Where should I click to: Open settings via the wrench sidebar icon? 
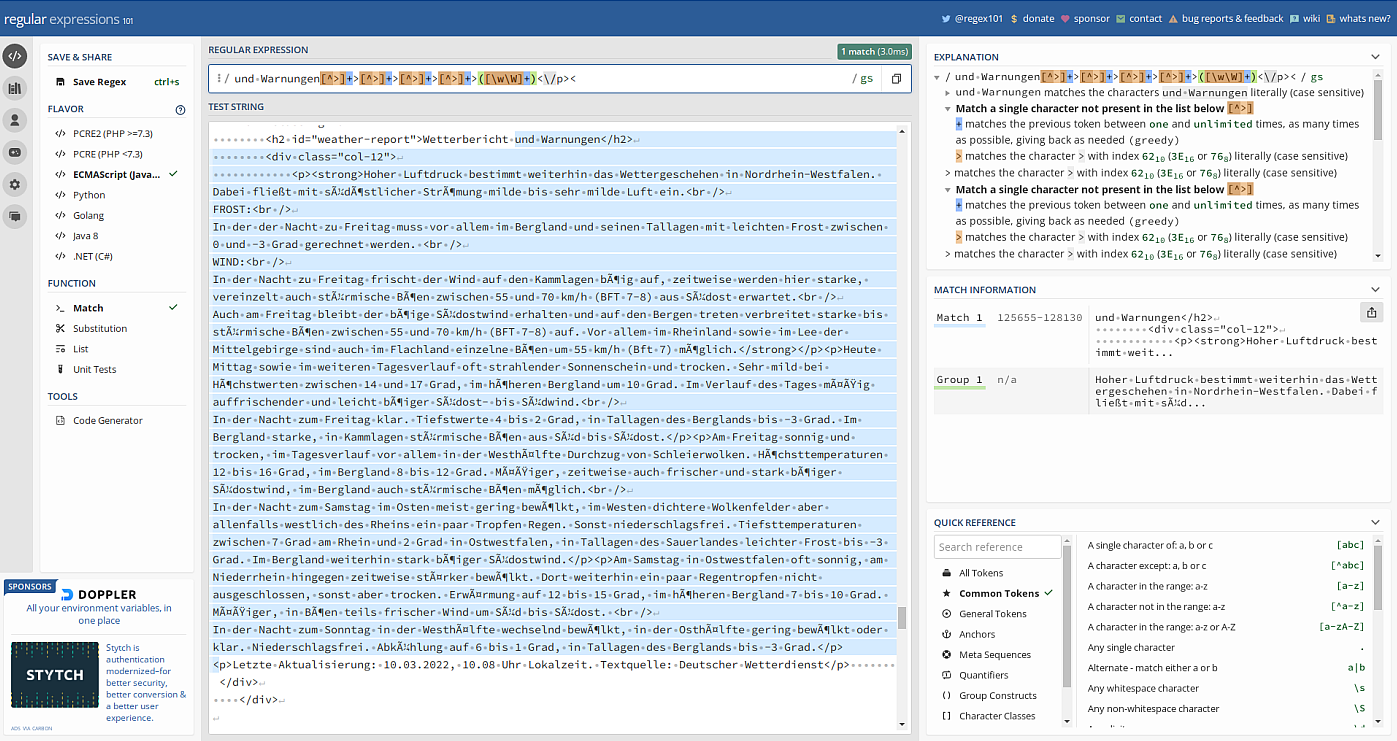point(15,184)
